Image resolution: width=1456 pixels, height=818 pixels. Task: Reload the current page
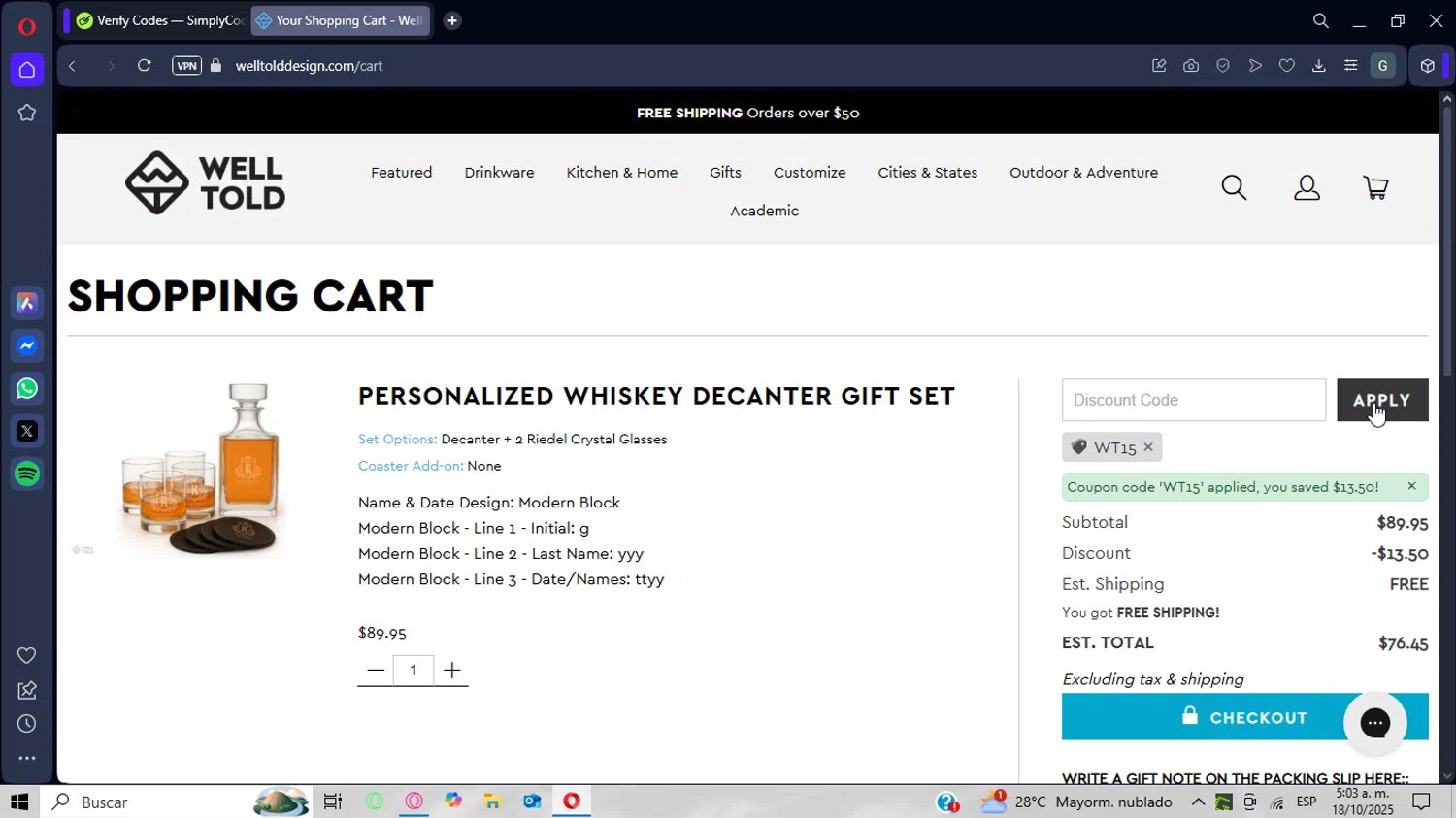coord(144,66)
